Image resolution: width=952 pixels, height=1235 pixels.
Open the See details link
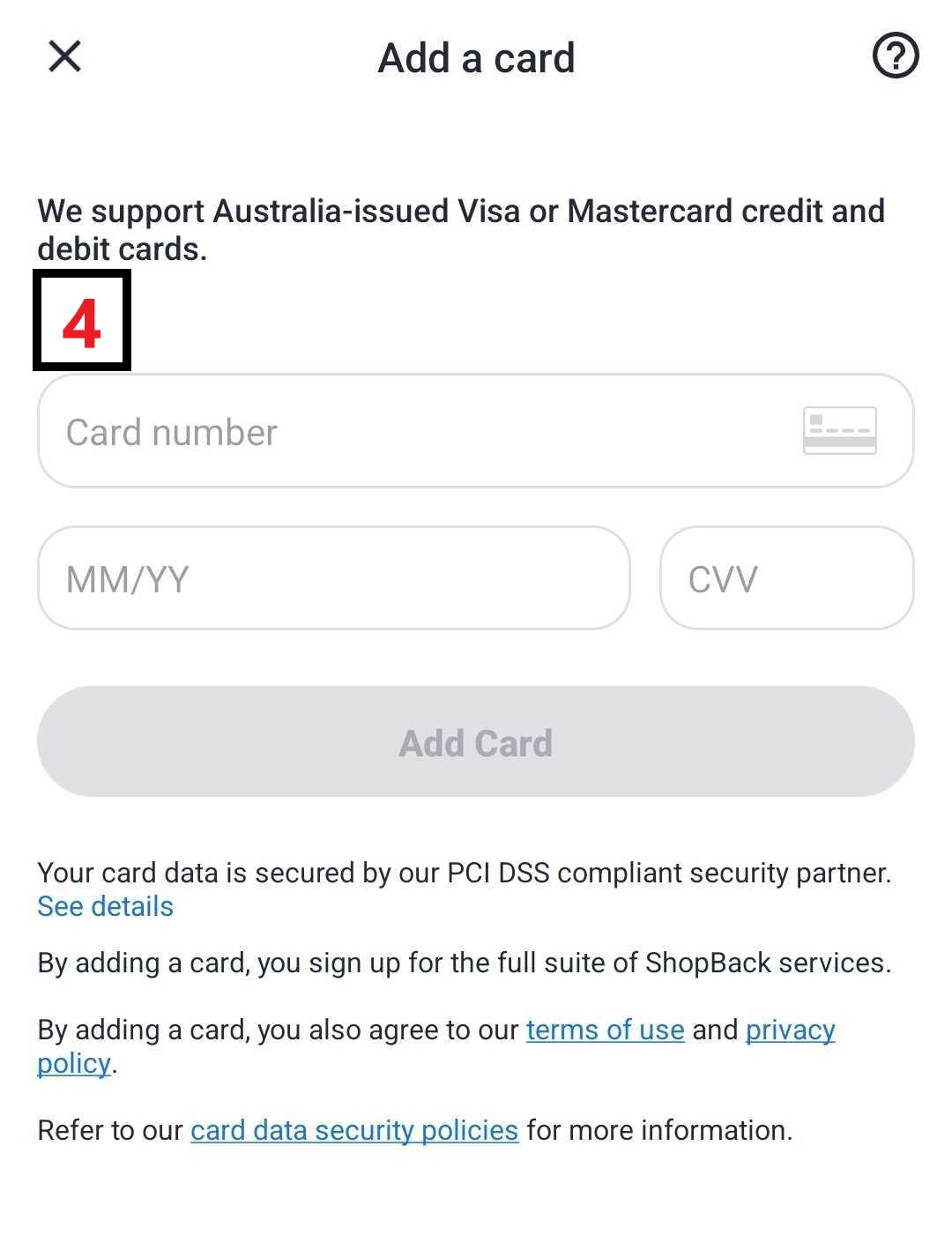pyautogui.click(x=106, y=906)
